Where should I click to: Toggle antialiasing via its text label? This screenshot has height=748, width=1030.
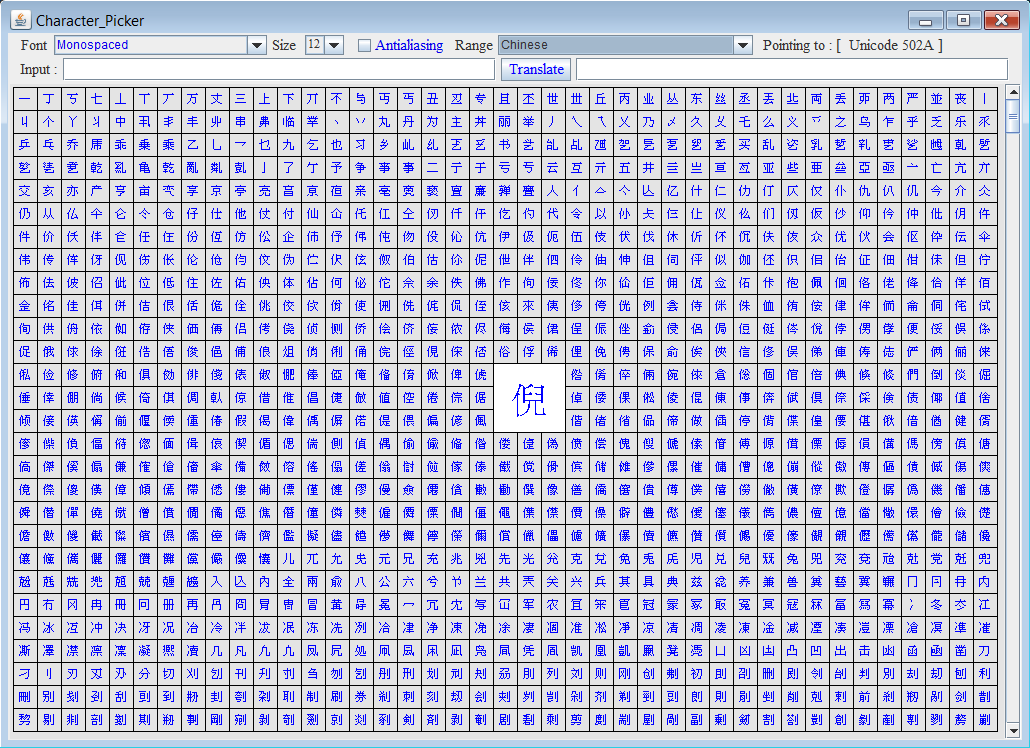(x=409, y=45)
